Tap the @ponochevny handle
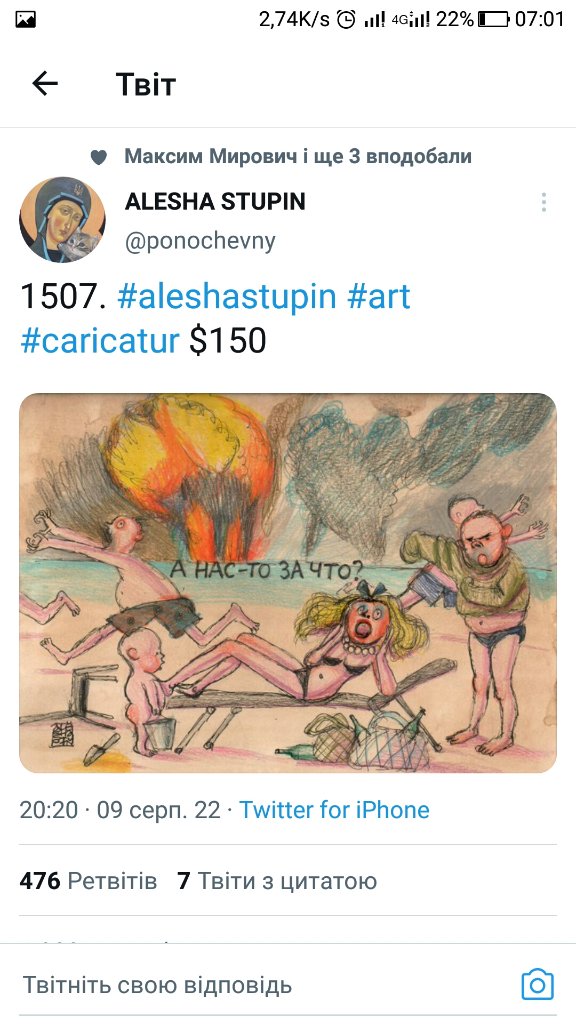 coord(200,241)
